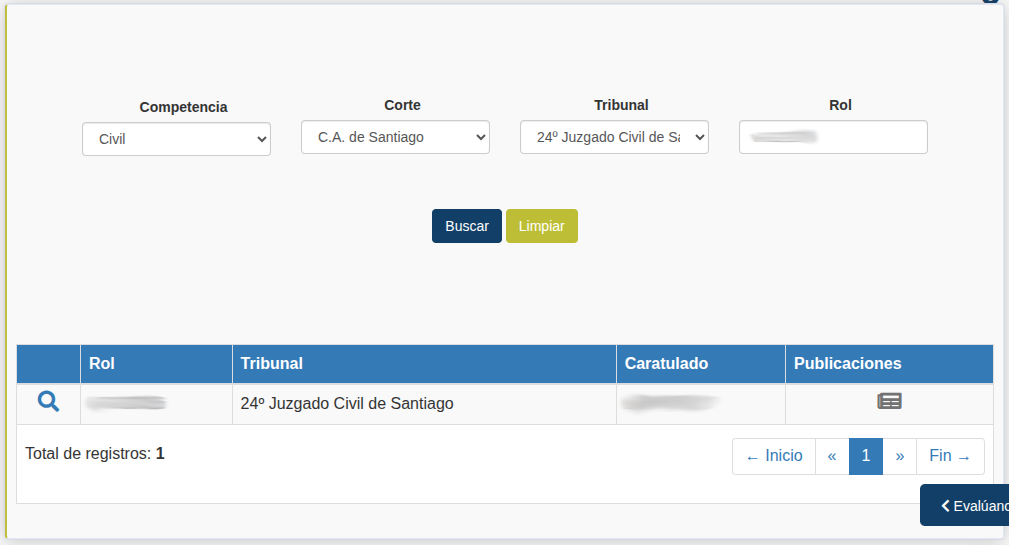Viewport: 1009px width, 545px height.
Task: Expand the Tribunal select box
Action: pos(614,137)
